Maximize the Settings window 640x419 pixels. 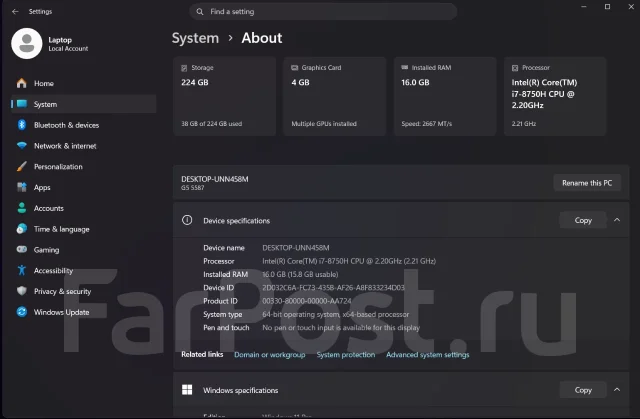[x=607, y=7]
